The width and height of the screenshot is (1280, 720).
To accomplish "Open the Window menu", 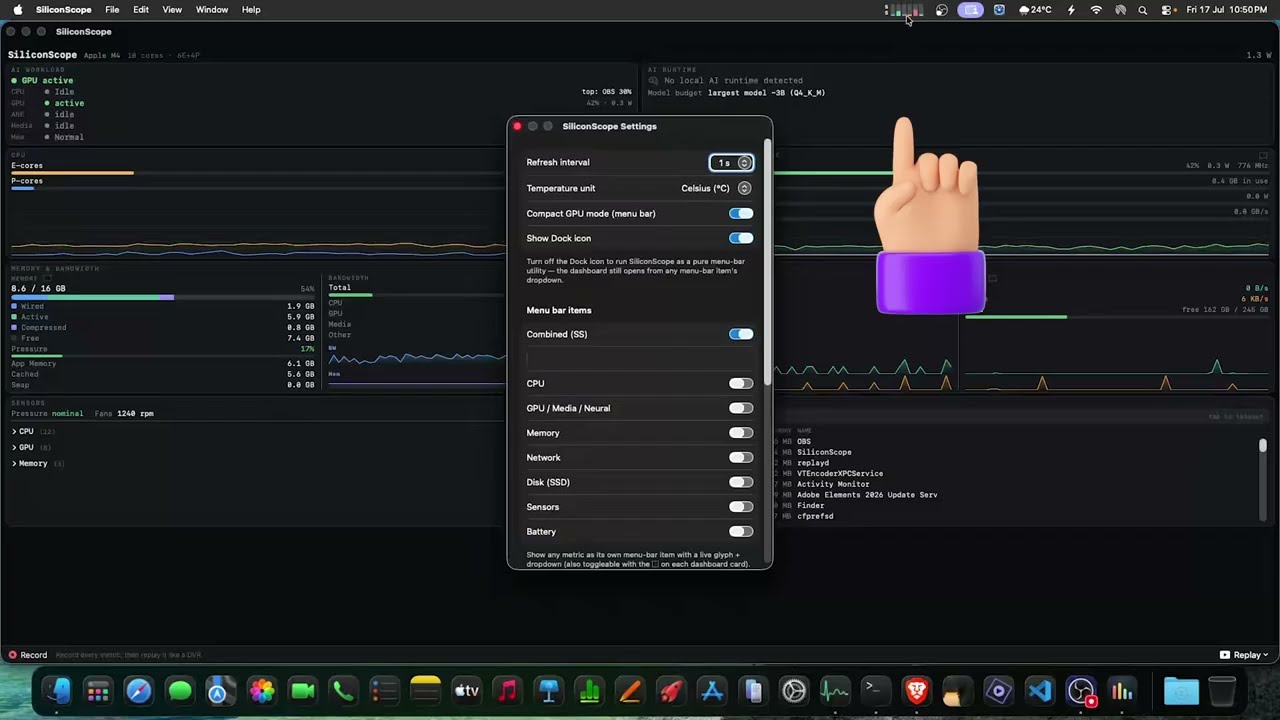I will pyautogui.click(x=212, y=10).
